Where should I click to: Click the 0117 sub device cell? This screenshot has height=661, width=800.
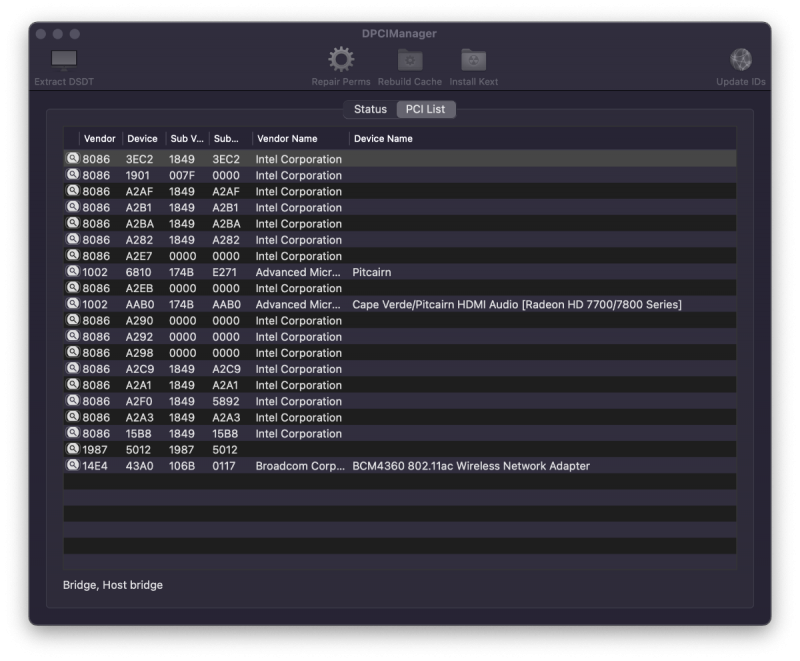coord(223,466)
